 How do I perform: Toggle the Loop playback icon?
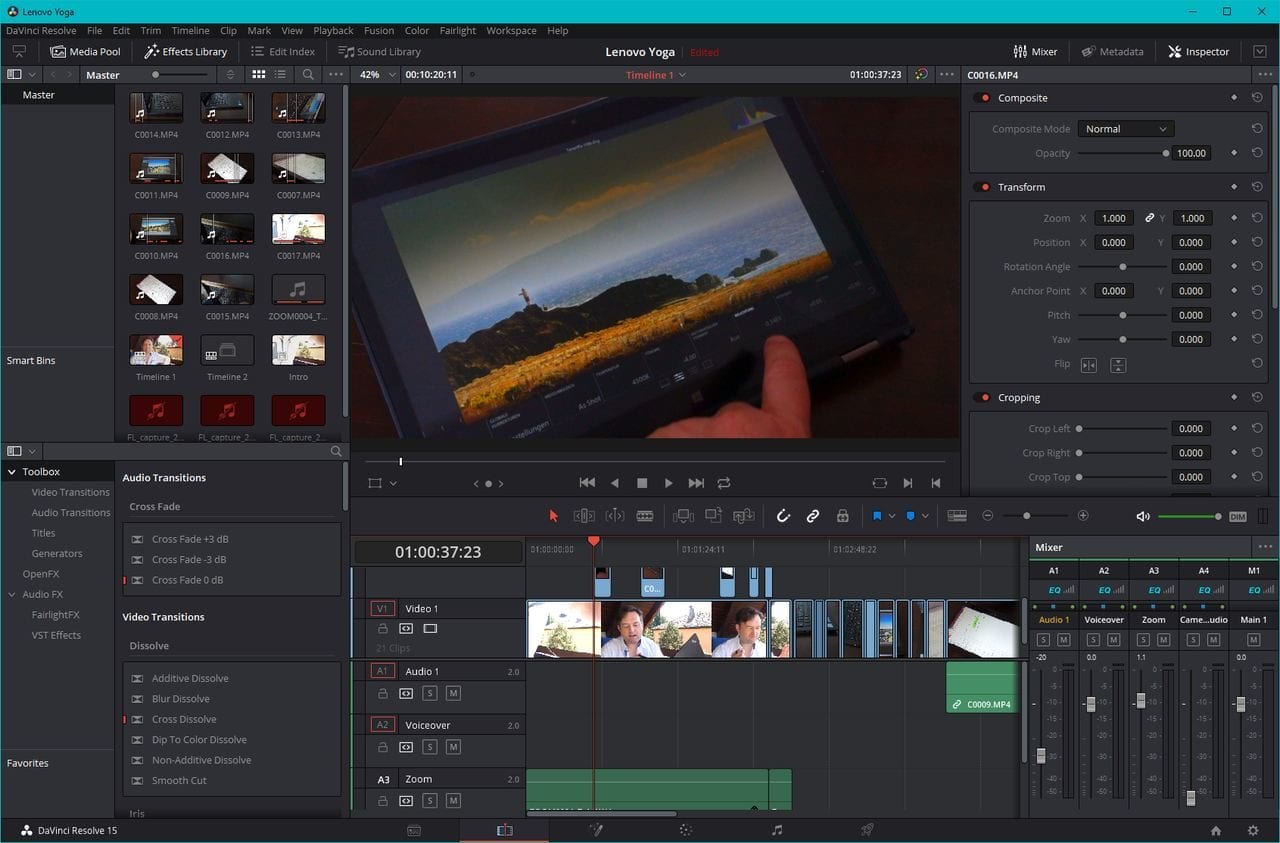724,483
